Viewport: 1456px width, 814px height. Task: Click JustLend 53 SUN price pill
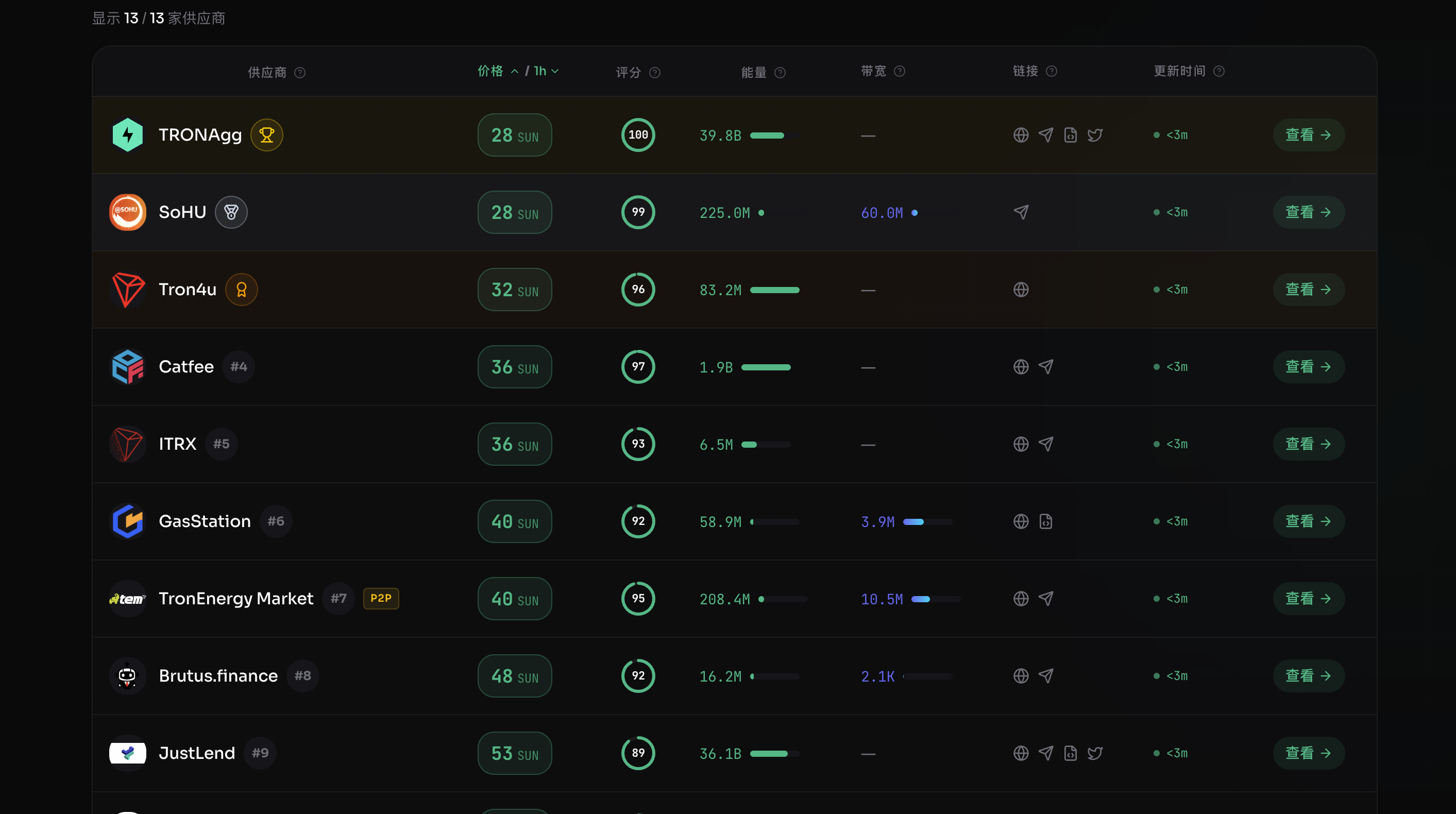(514, 753)
